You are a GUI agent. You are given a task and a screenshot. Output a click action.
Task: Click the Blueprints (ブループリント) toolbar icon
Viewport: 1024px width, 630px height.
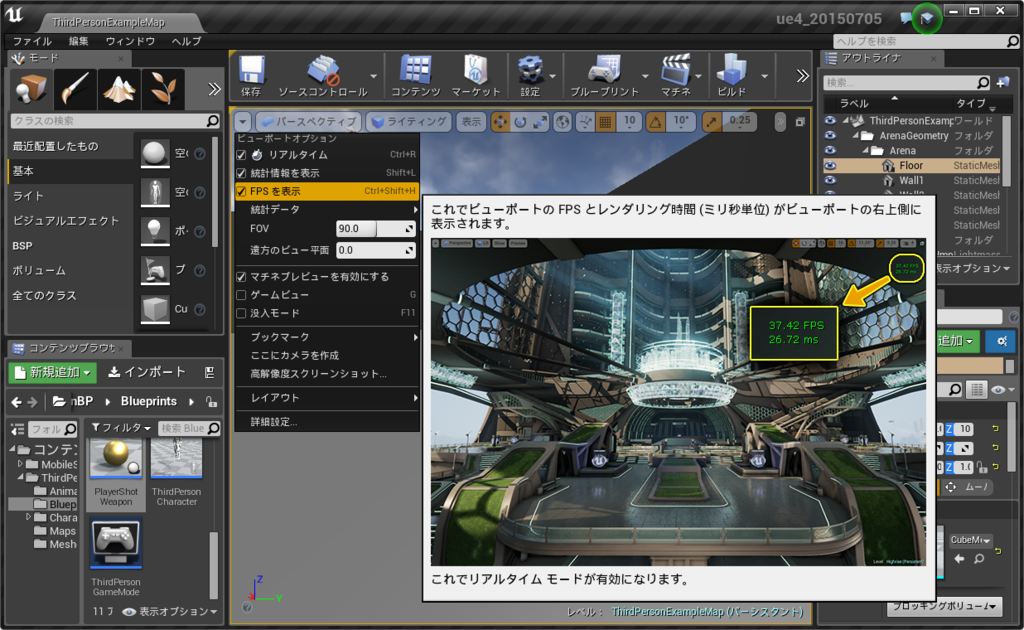pos(605,76)
